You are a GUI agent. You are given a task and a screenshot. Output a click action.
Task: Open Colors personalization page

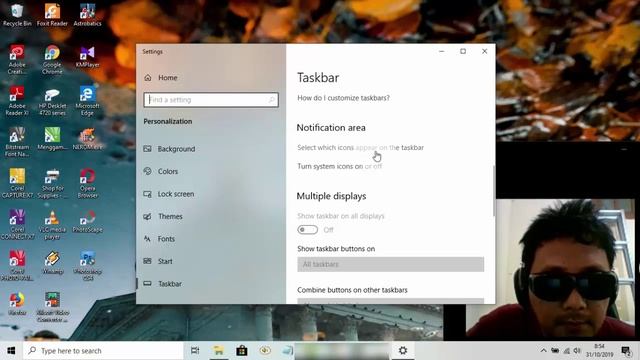click(x=168, y=171)
